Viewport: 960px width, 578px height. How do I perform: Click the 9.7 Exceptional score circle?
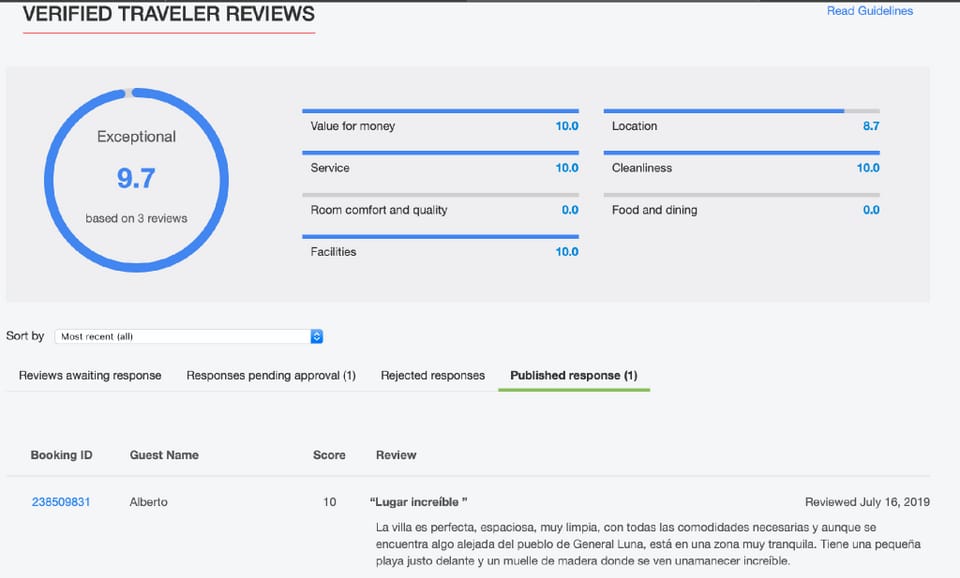tap(137, 180)
